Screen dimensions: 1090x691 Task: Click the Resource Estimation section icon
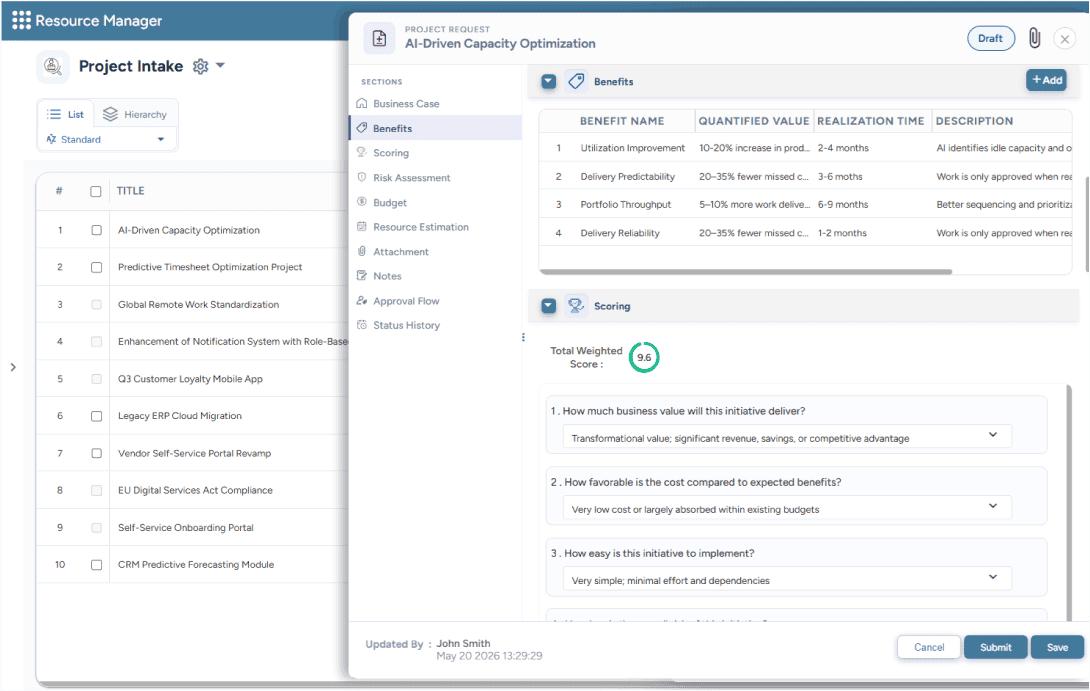click(361, 227)
